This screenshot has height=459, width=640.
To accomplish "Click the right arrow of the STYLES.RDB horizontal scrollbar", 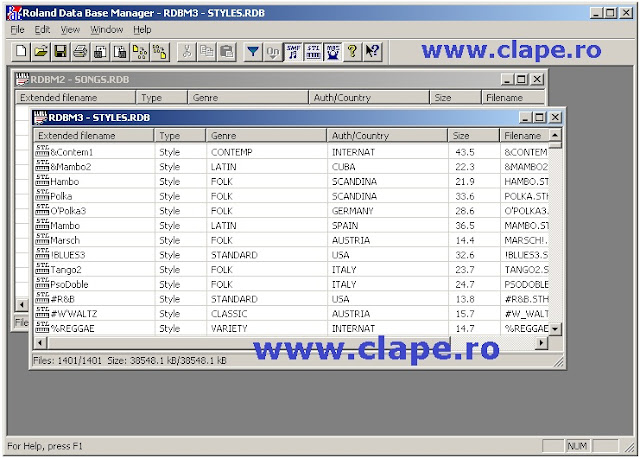I will pyautogui.click(x=541, y=343).
